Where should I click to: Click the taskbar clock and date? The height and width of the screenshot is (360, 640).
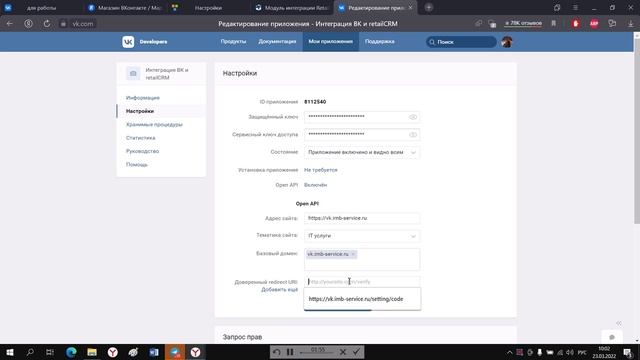(x=604, y=352)
